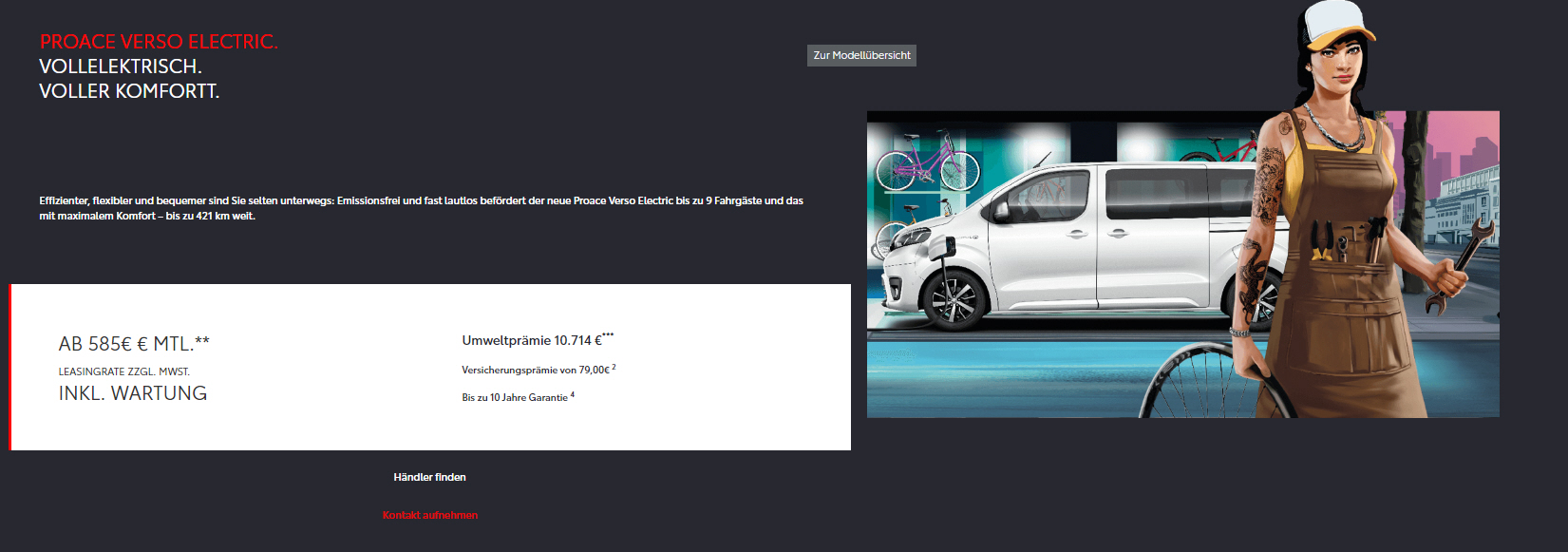1568x552 pixels.
Task: Click footnote 2 after Versicherungsprämie von 79,00€
Action: tap(614, 367)
